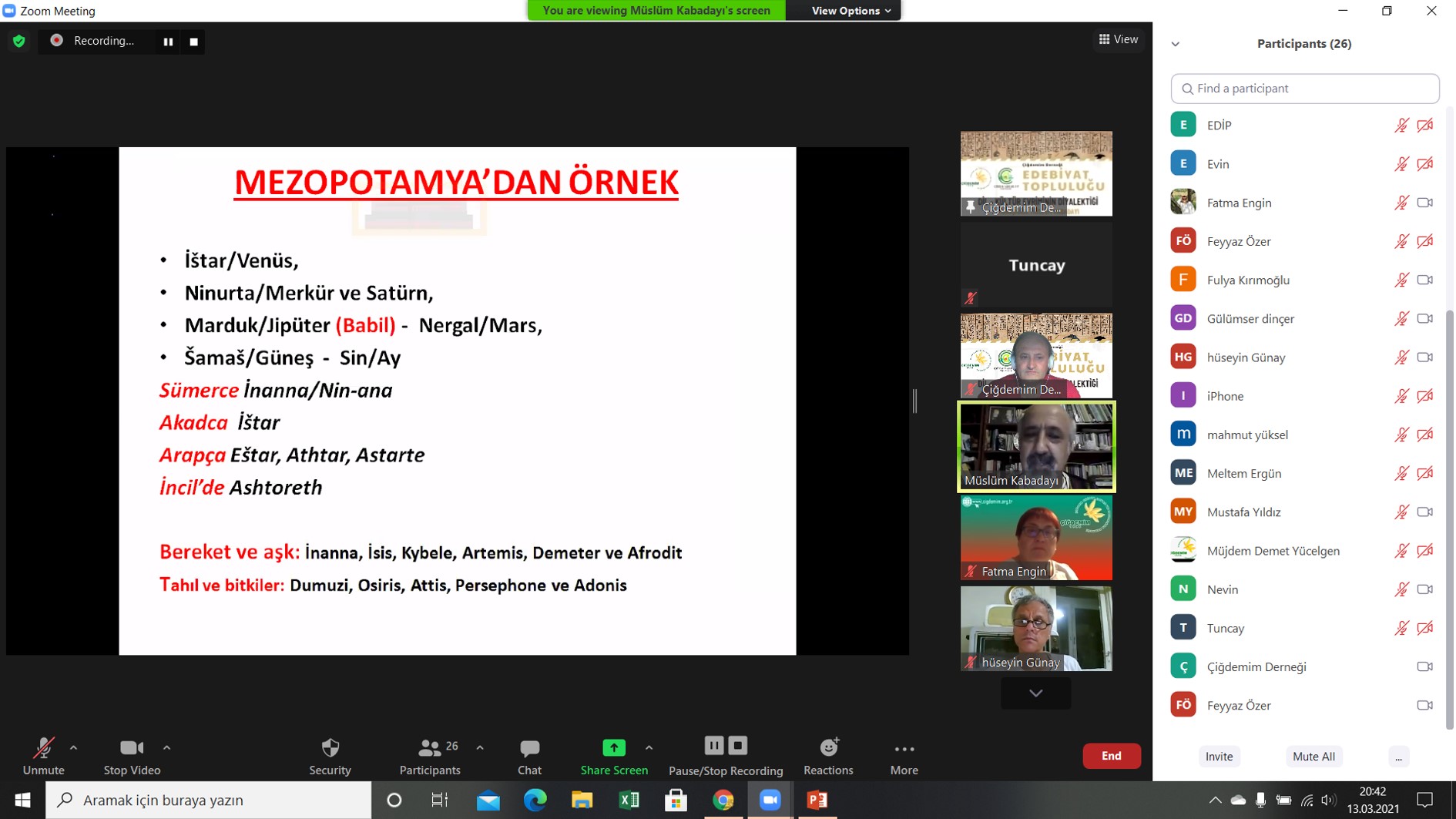Switch to PowerPoint on the taskbar
Screen dimensions: 1456x819
coord(817,801)
